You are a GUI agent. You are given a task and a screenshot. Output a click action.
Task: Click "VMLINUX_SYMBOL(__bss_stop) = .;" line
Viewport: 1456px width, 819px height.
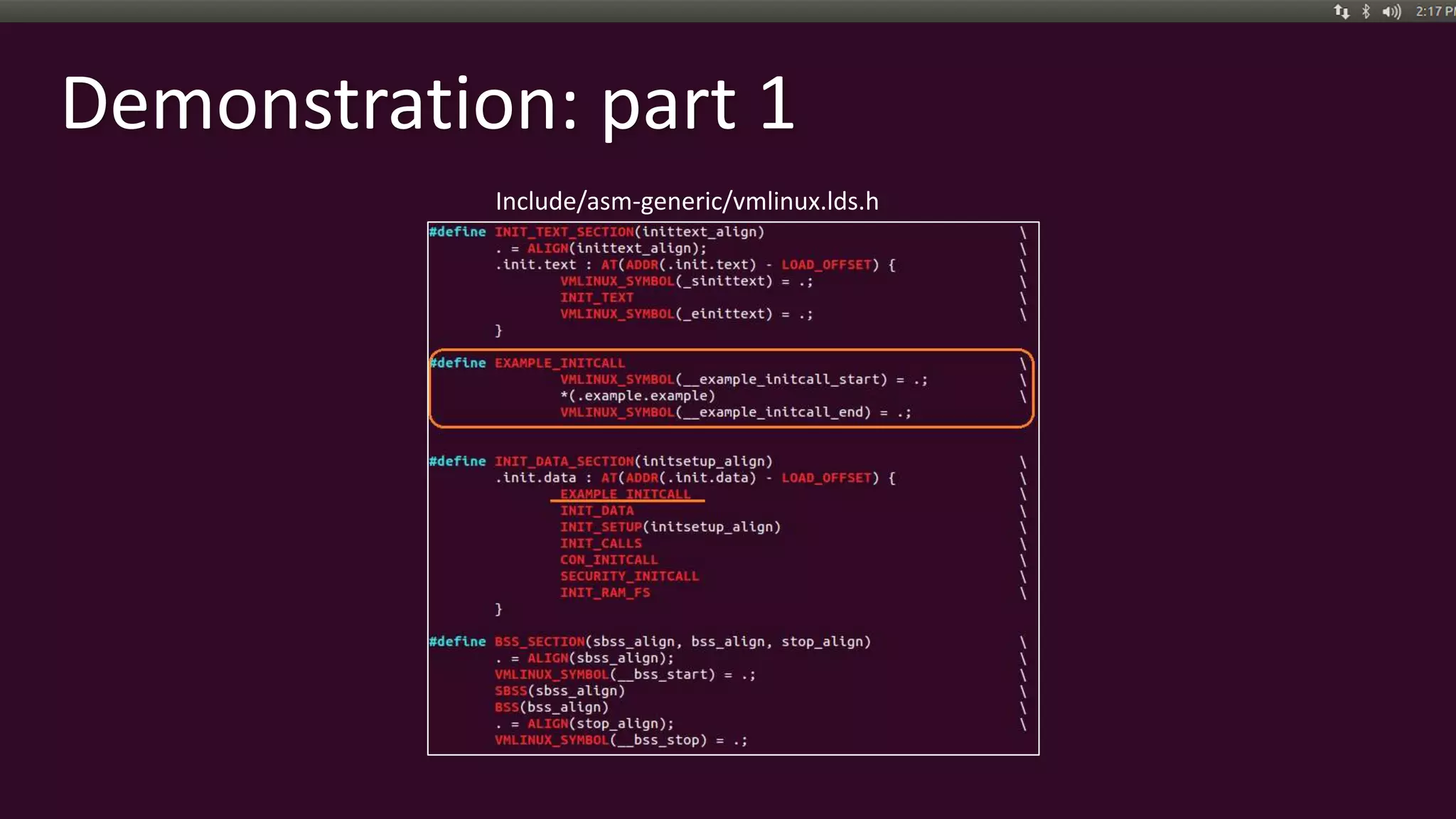(x=621, y=739)
